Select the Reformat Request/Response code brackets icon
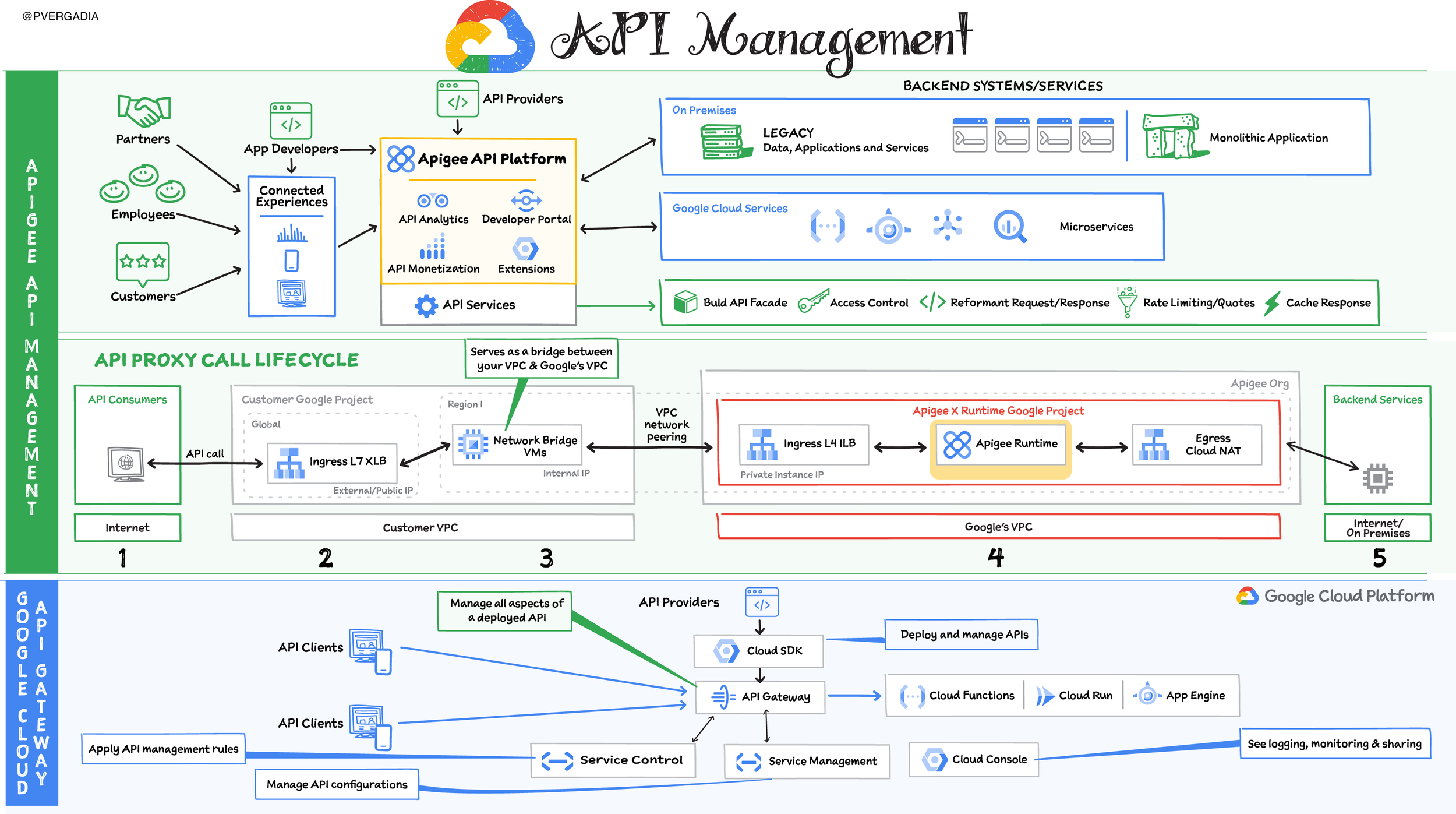 click(932, 302)
